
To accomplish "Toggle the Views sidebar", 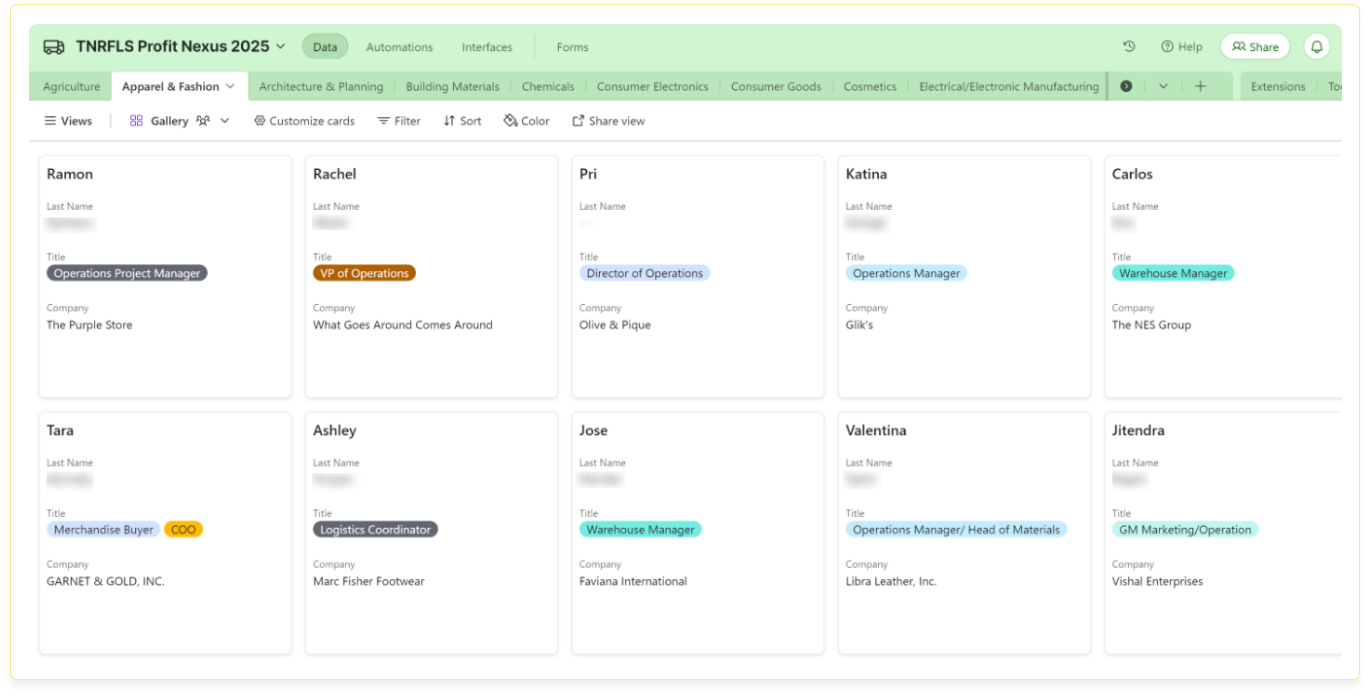I will coord(68,121).
